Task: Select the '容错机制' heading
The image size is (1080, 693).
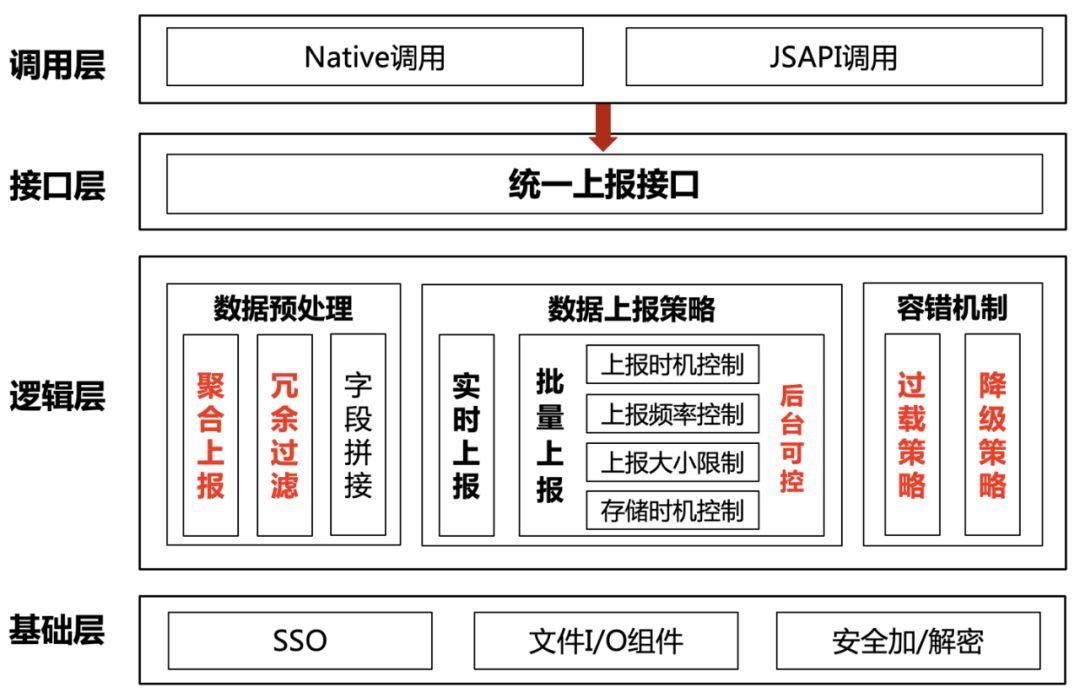Action: pyautogui.click(x=953, y=308)
